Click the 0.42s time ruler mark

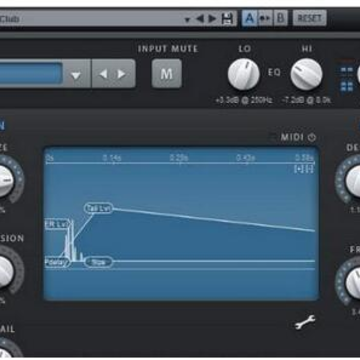245,158
